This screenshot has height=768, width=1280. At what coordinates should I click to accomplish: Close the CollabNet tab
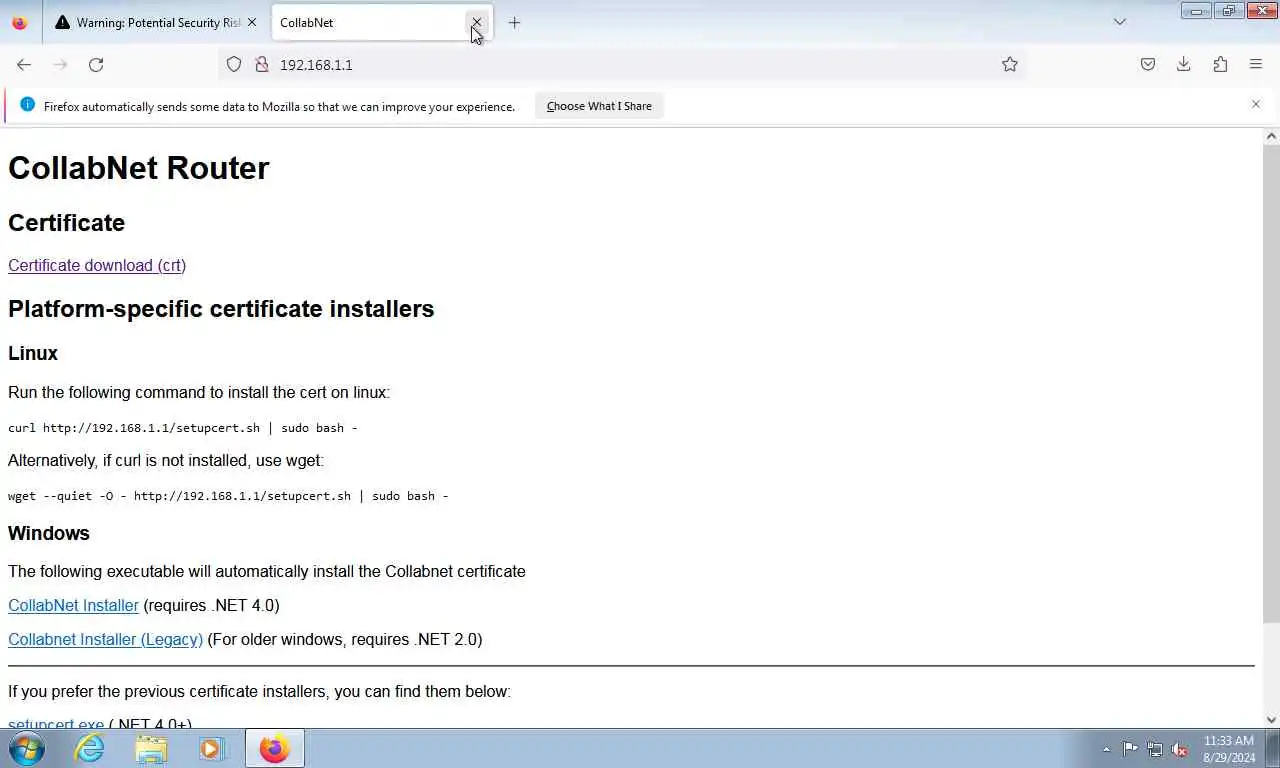click(x=476, y=22)
